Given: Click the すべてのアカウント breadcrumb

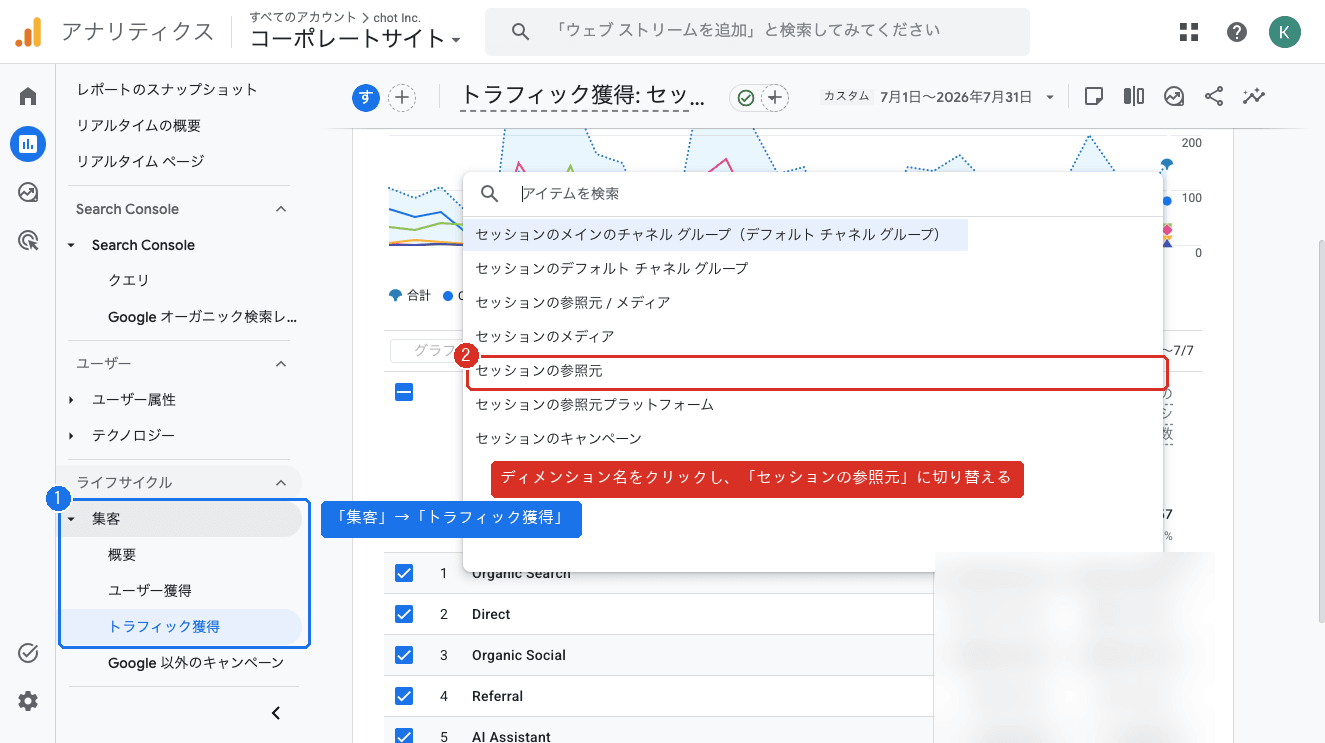Looking at the screenshot, I should tap(303, 17).
